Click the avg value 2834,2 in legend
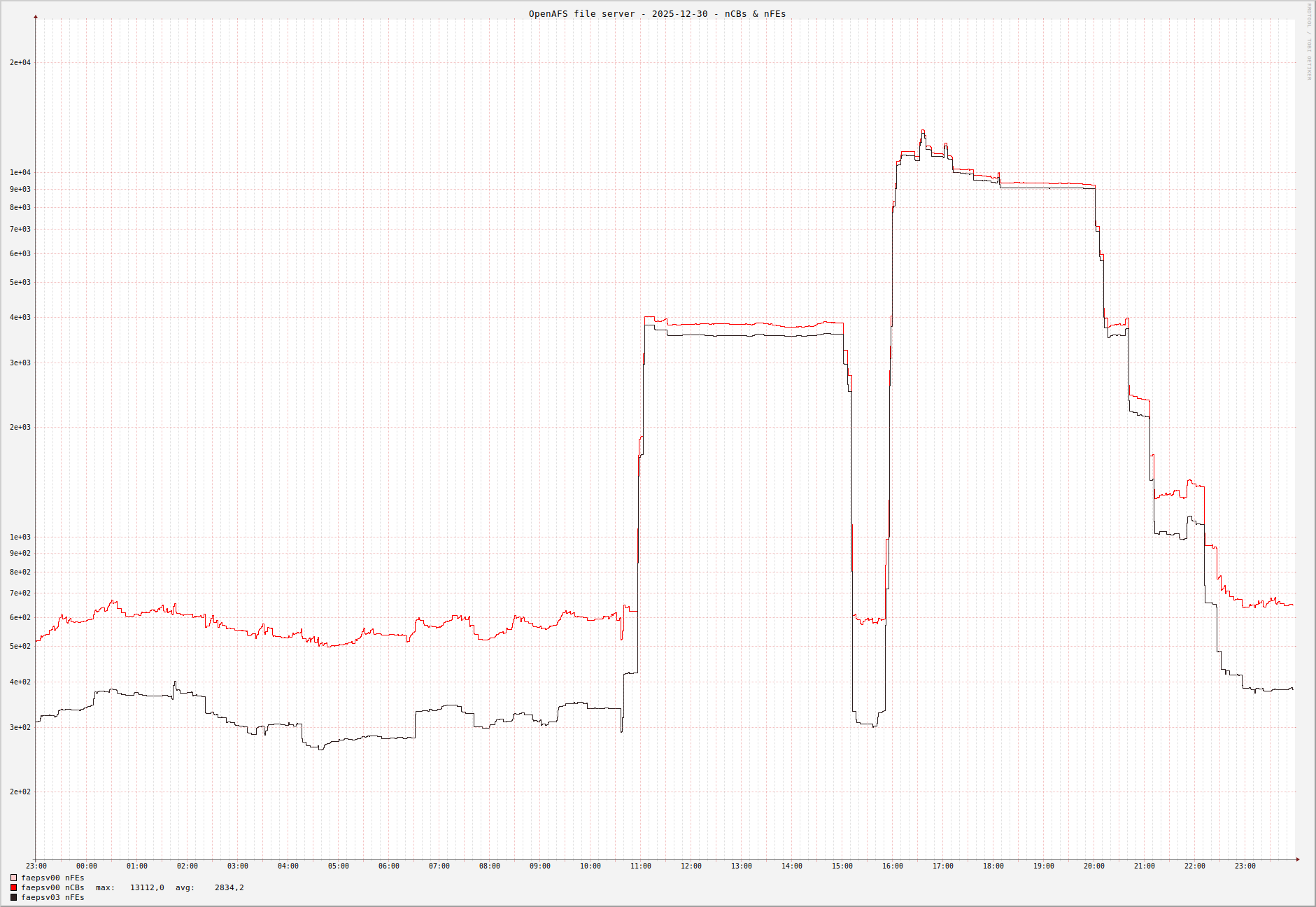Image resolution: width=1316 pixels, height=907 pixels. point(229,887)
